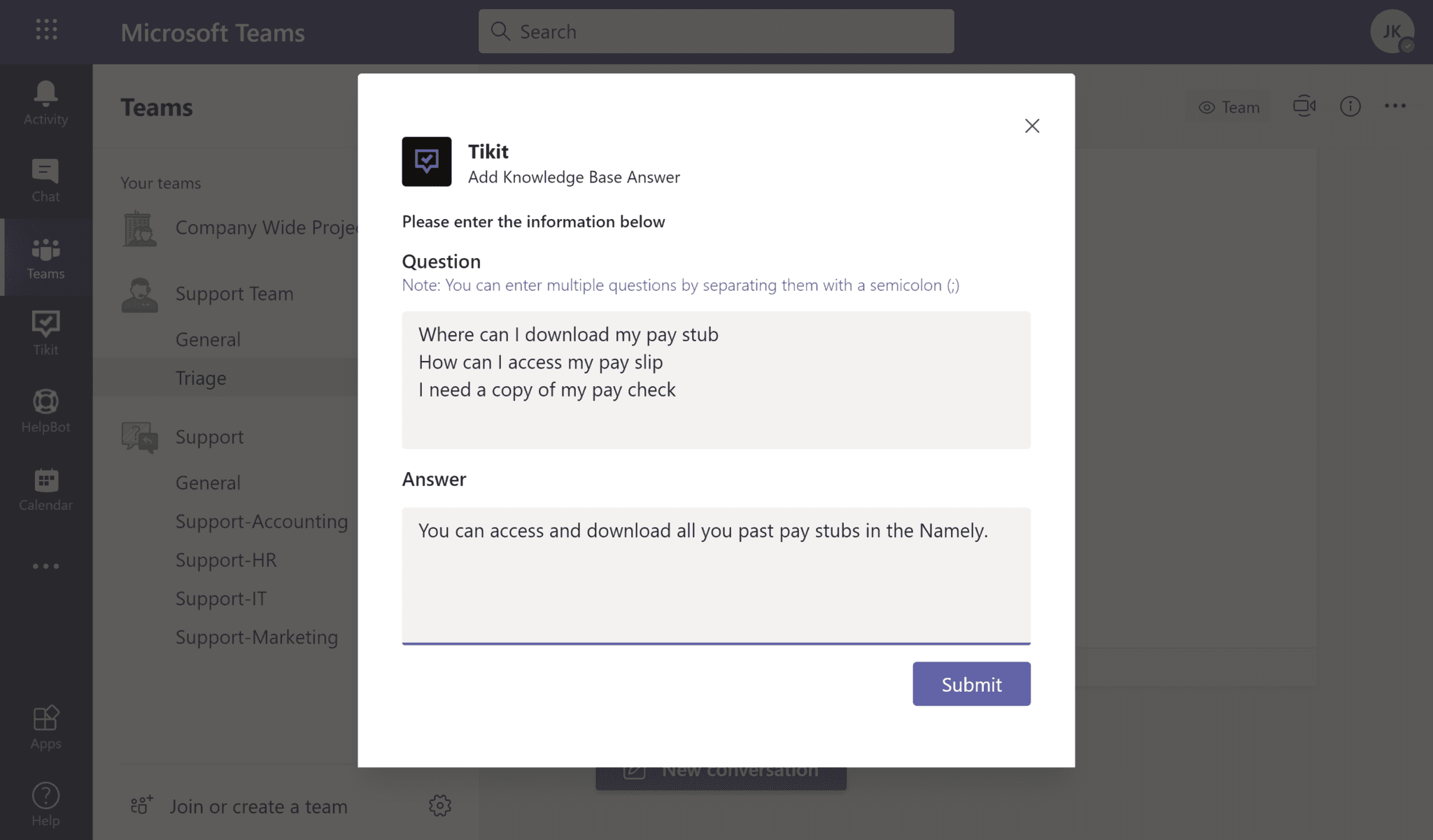Viewport: 1433px width, 840px height.
Task: Focus the Search box
Action: [x=716, y=31]
